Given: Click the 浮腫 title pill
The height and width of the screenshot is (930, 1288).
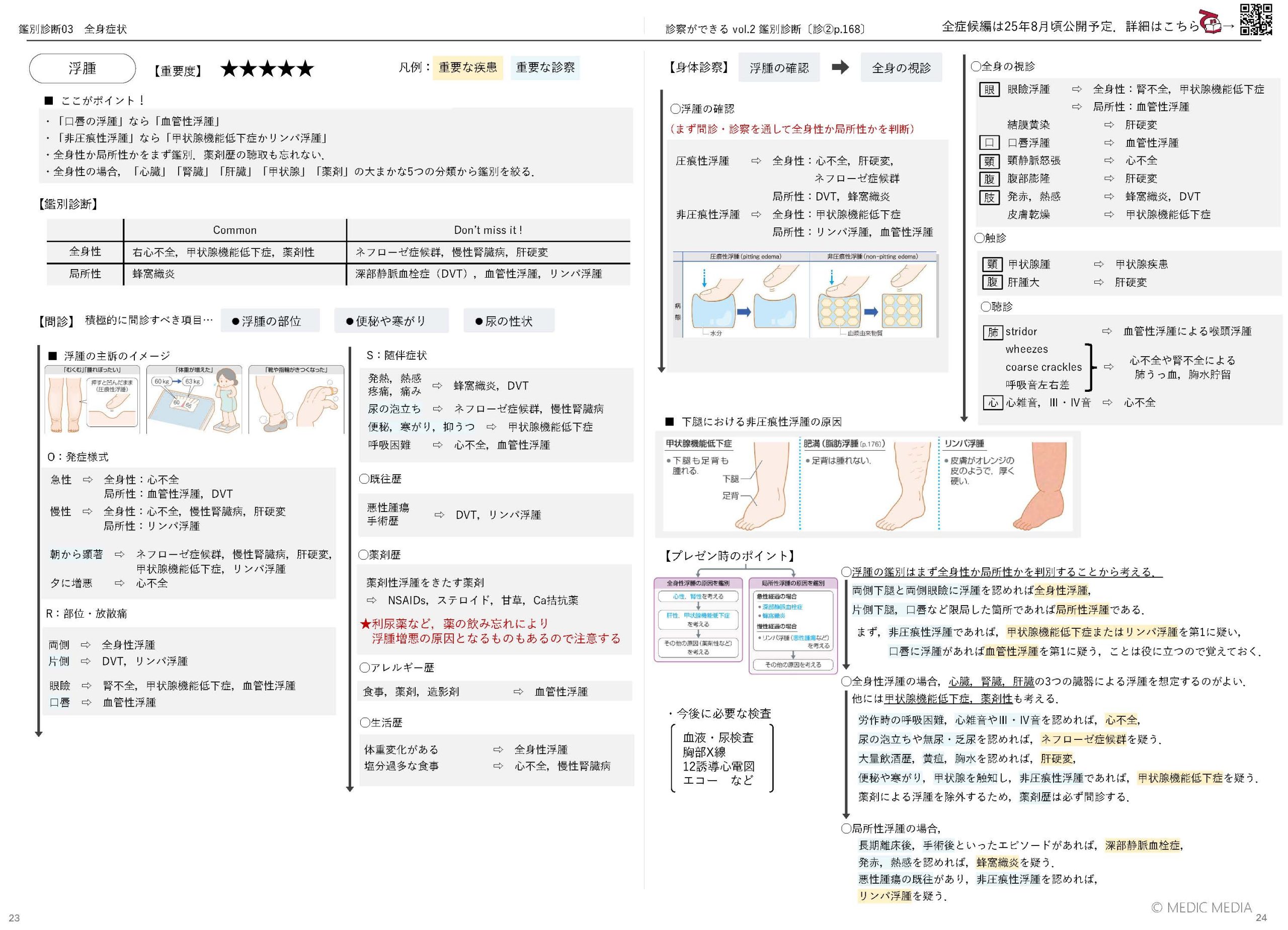Looking at the screenshot, I should coord(83,69).
